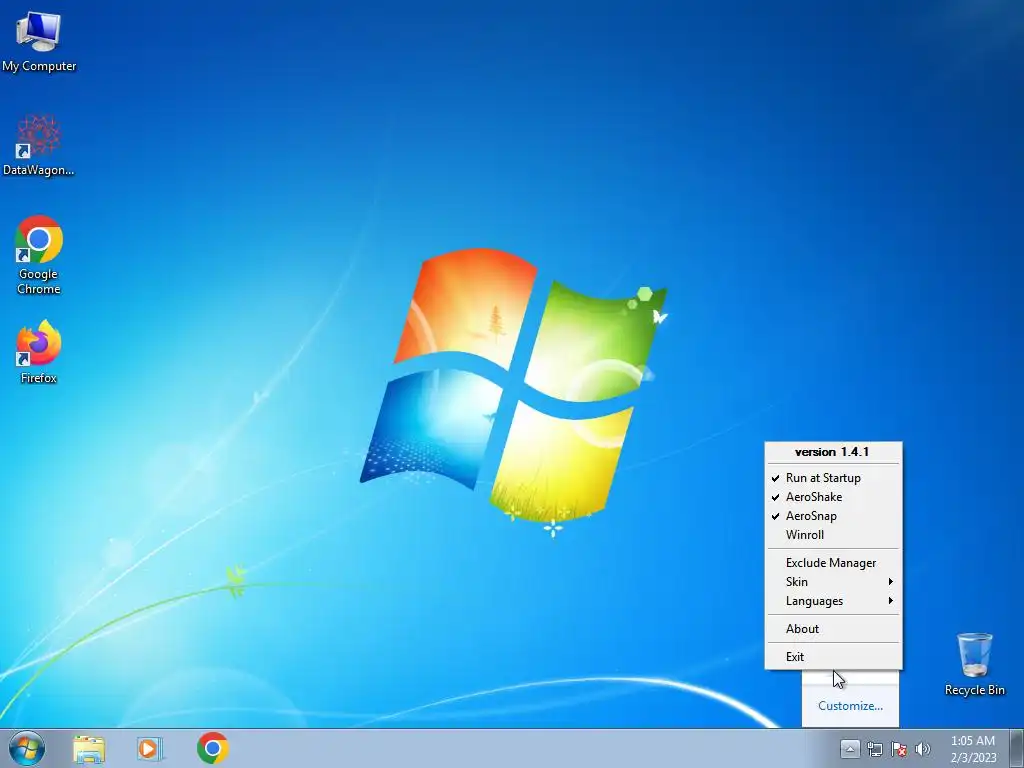Enable the Winroll option
The width and height of the screenshot is (1024, 768).
(x=833, y=535)
